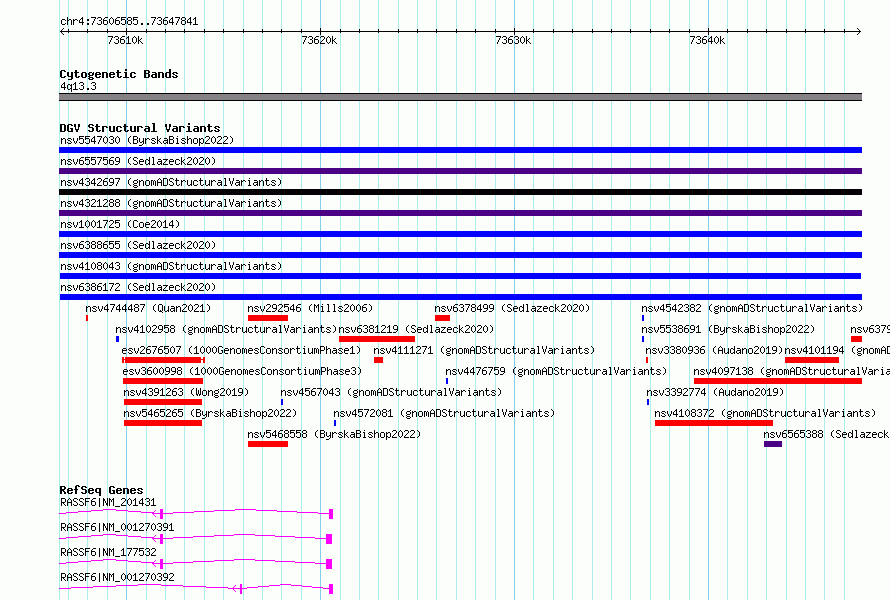Click the nsv4102958 (gnomADStructuralVariants) label

pos(226,329)
